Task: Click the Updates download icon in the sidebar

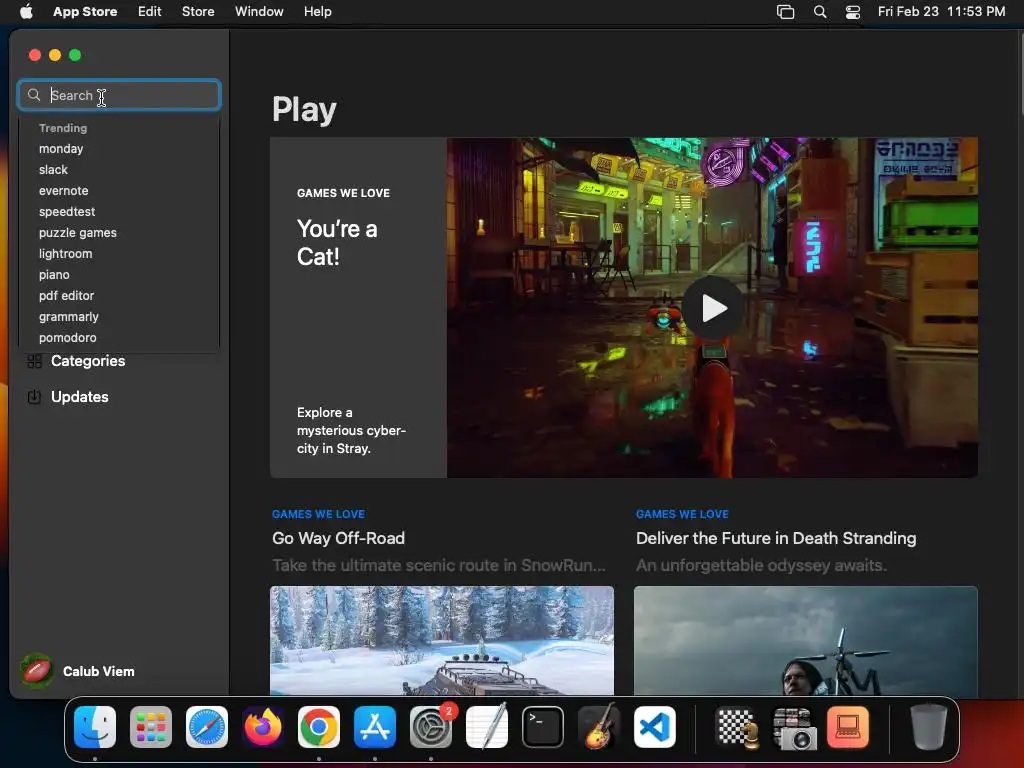Action: pyautogui.click(x=35, y=397)
